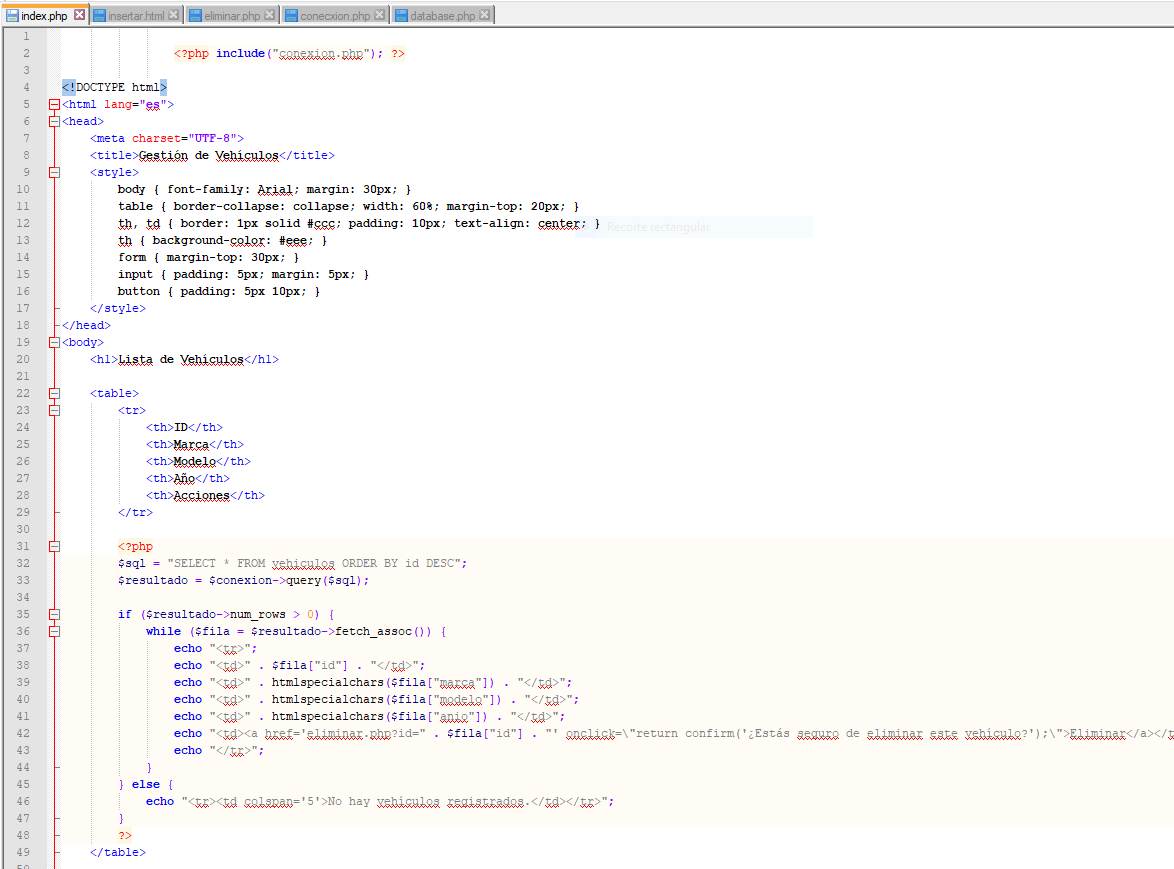Fold the style block on line 9

[x=54, y=173]
